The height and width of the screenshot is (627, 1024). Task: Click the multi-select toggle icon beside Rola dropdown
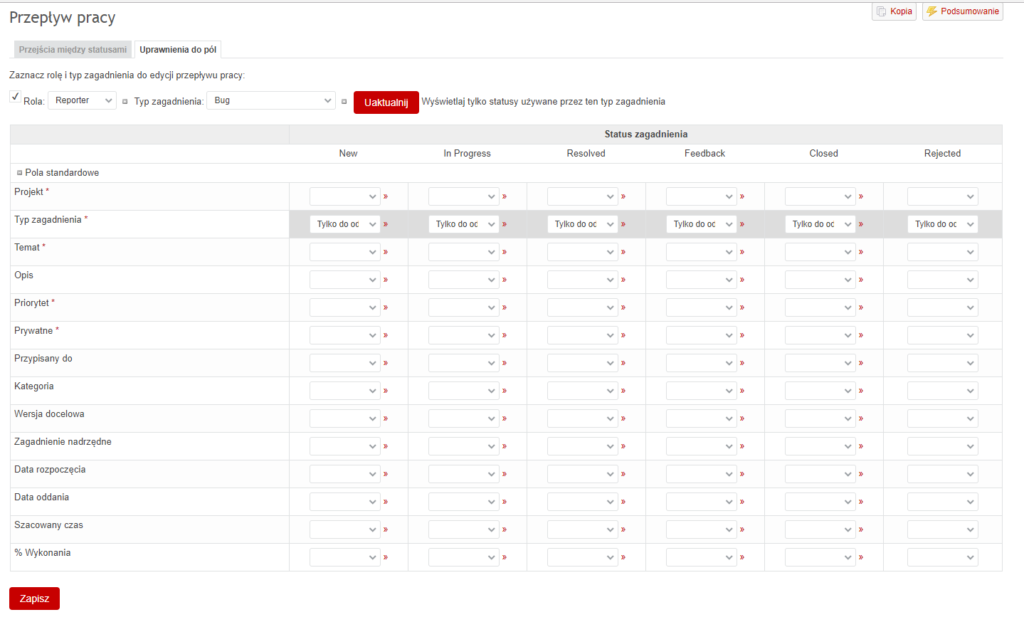point(125,101)
